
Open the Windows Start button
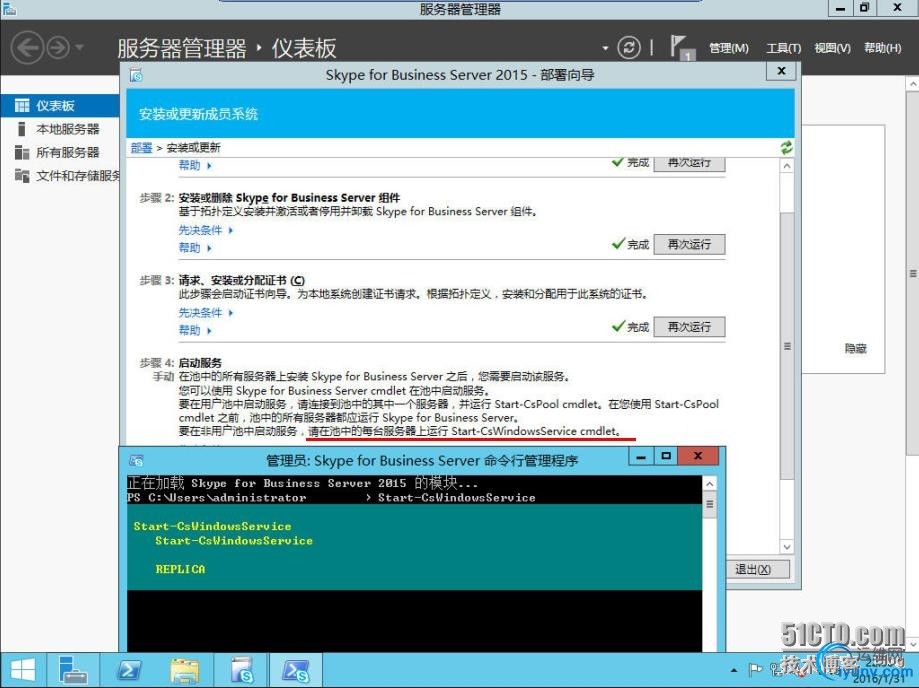click(x=22, y=670)
